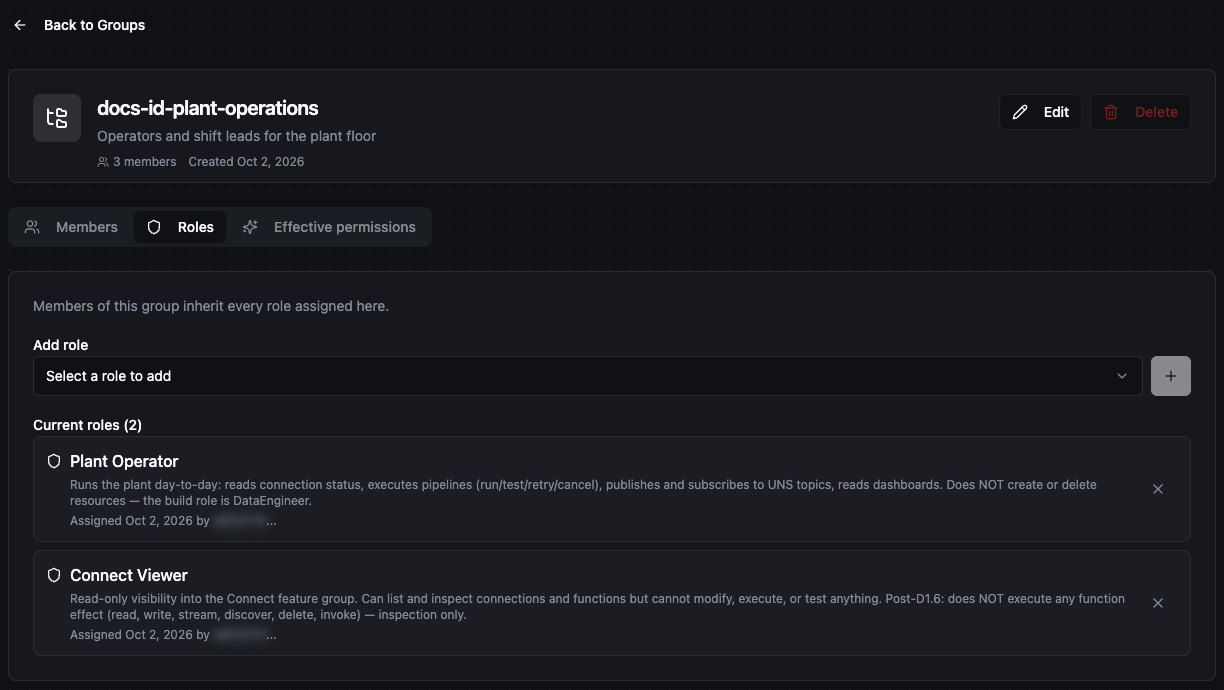Click the inherit every role notice text
Image resolution: width=1224 pixels, height=690 pixels.
[211, 306]
